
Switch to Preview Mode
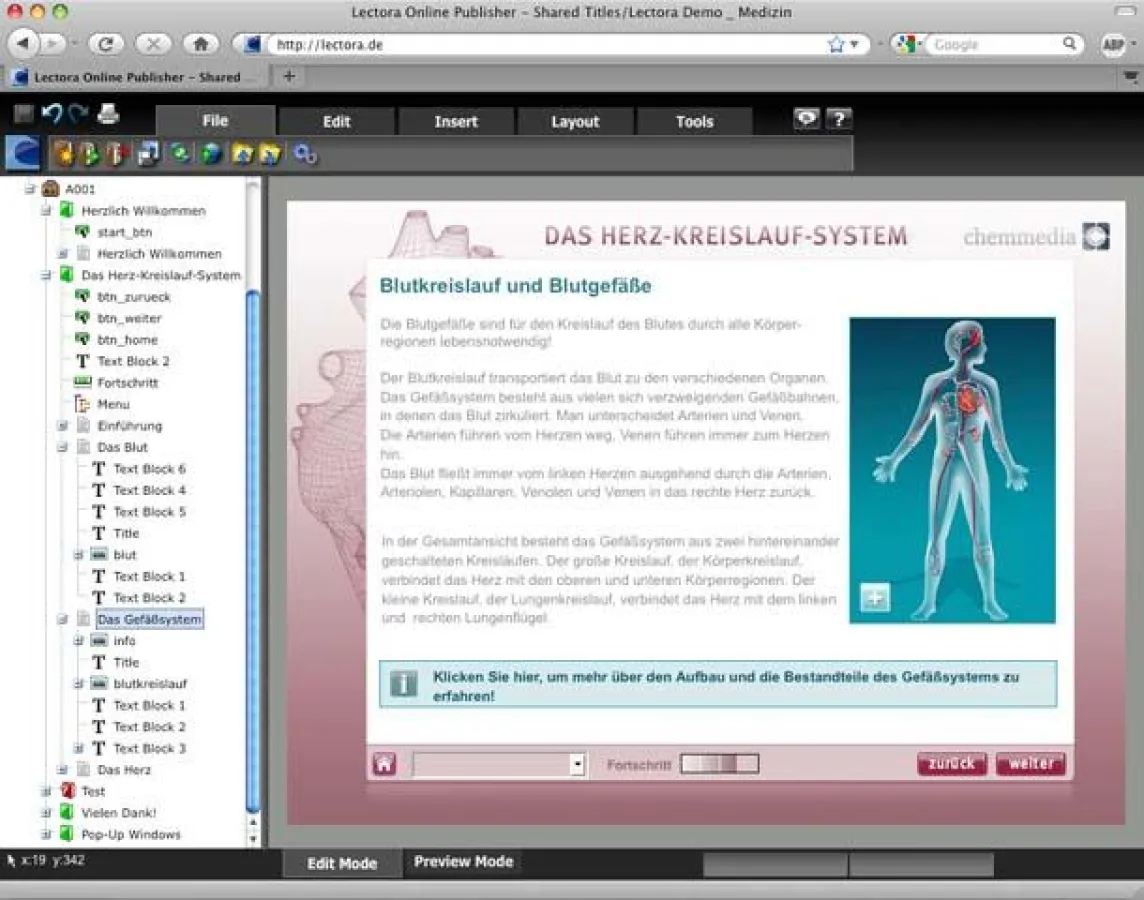[x=463, y=861]
